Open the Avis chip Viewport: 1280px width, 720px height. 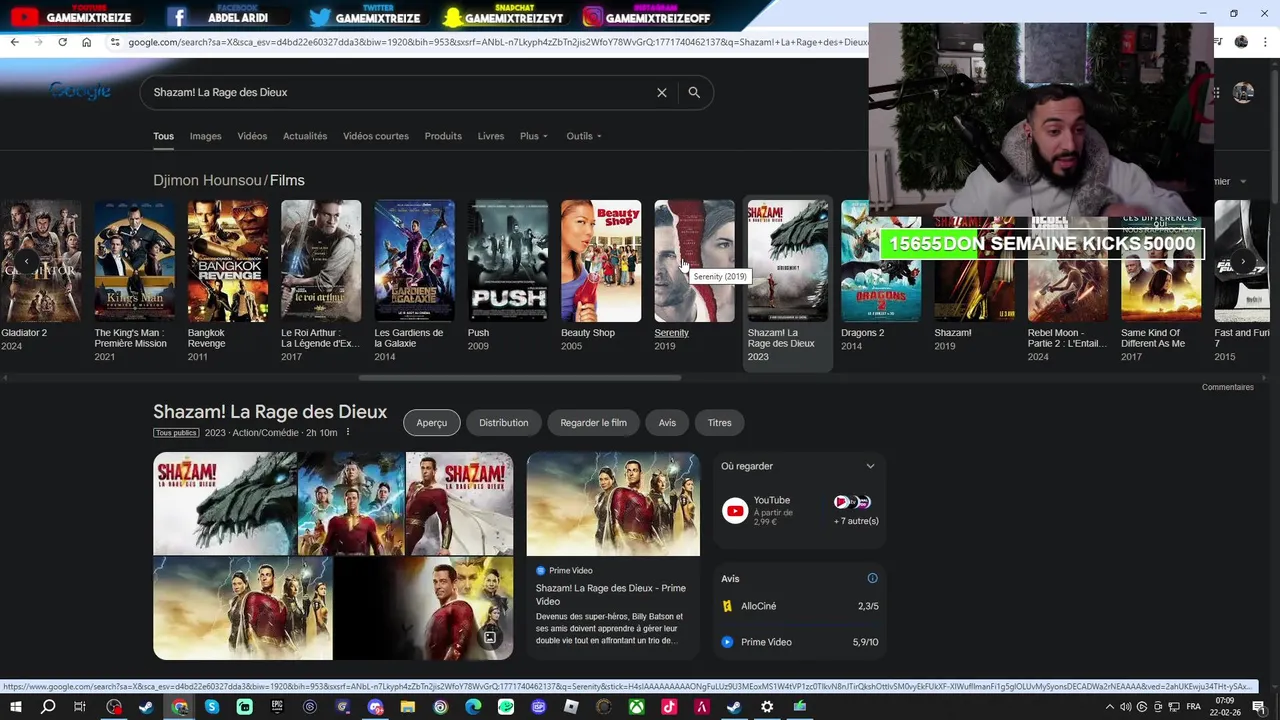[x=667, y=423]
